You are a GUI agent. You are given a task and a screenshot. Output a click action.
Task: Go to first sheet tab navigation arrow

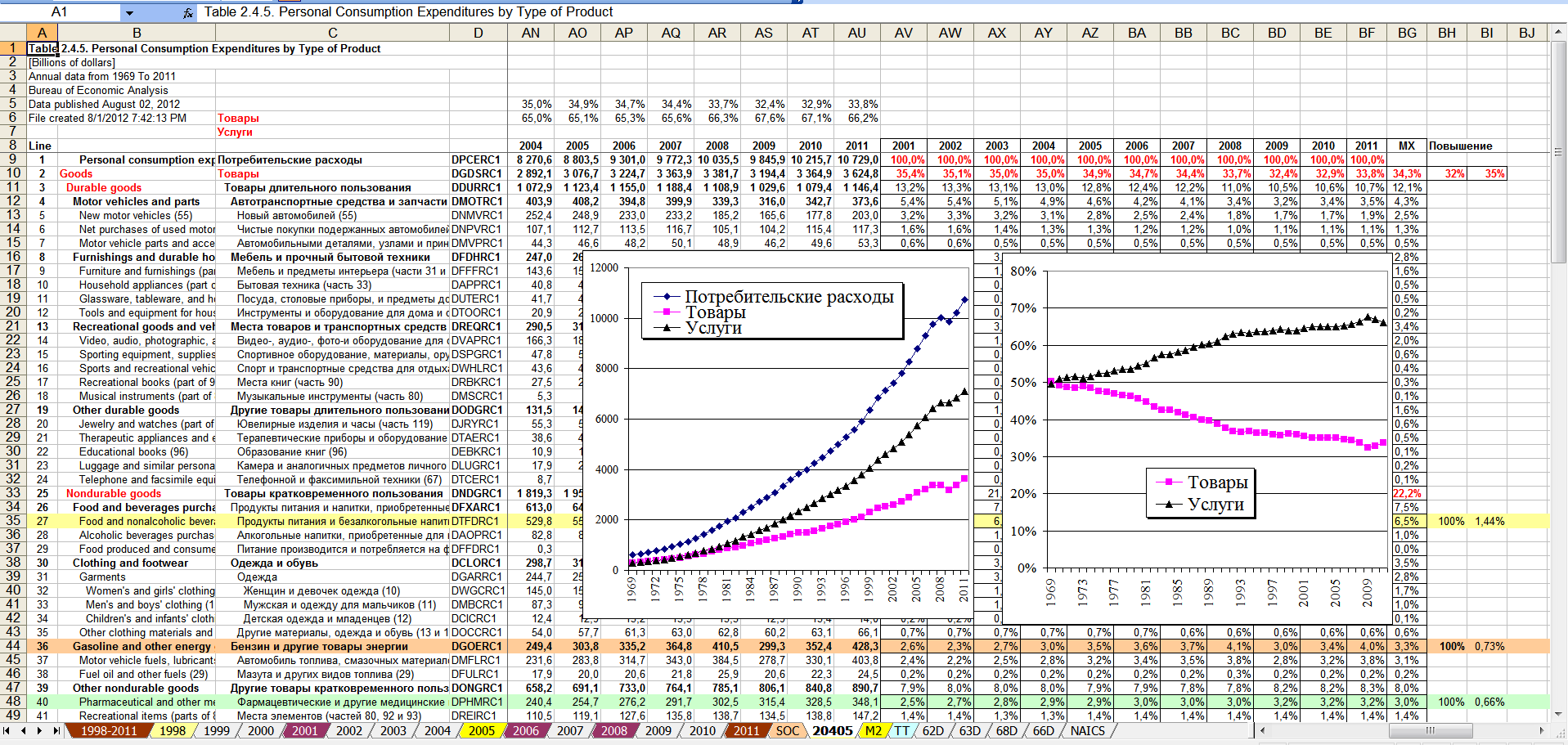(x=8, y=730)
